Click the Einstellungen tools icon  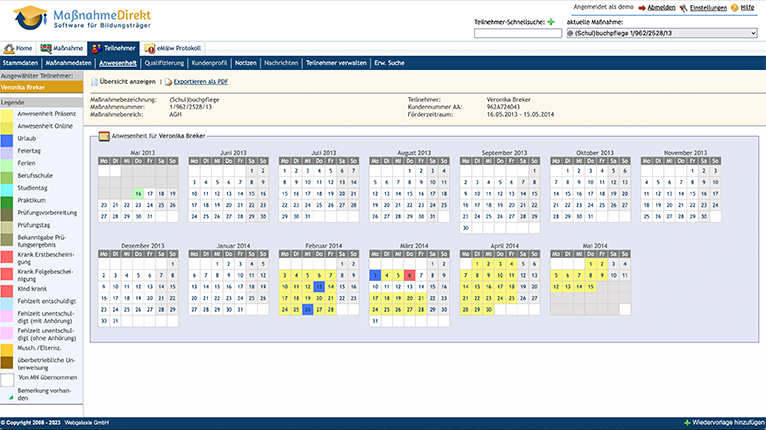pyautogui.click(x=683, y=8)
